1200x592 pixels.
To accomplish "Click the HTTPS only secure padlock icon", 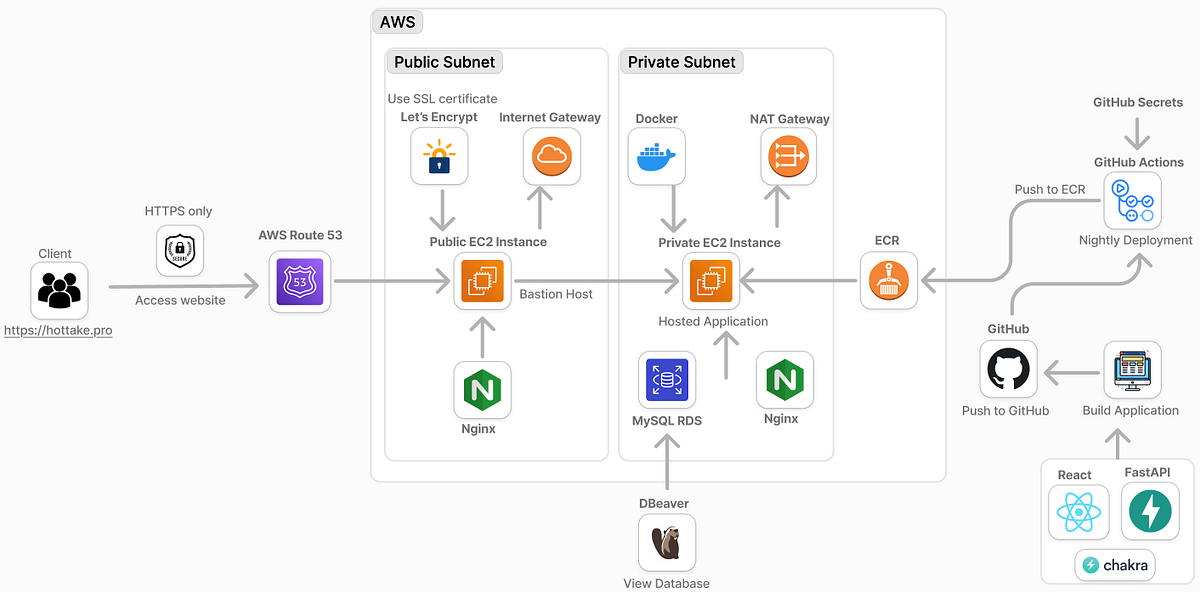I will click(x=179, y=251).
